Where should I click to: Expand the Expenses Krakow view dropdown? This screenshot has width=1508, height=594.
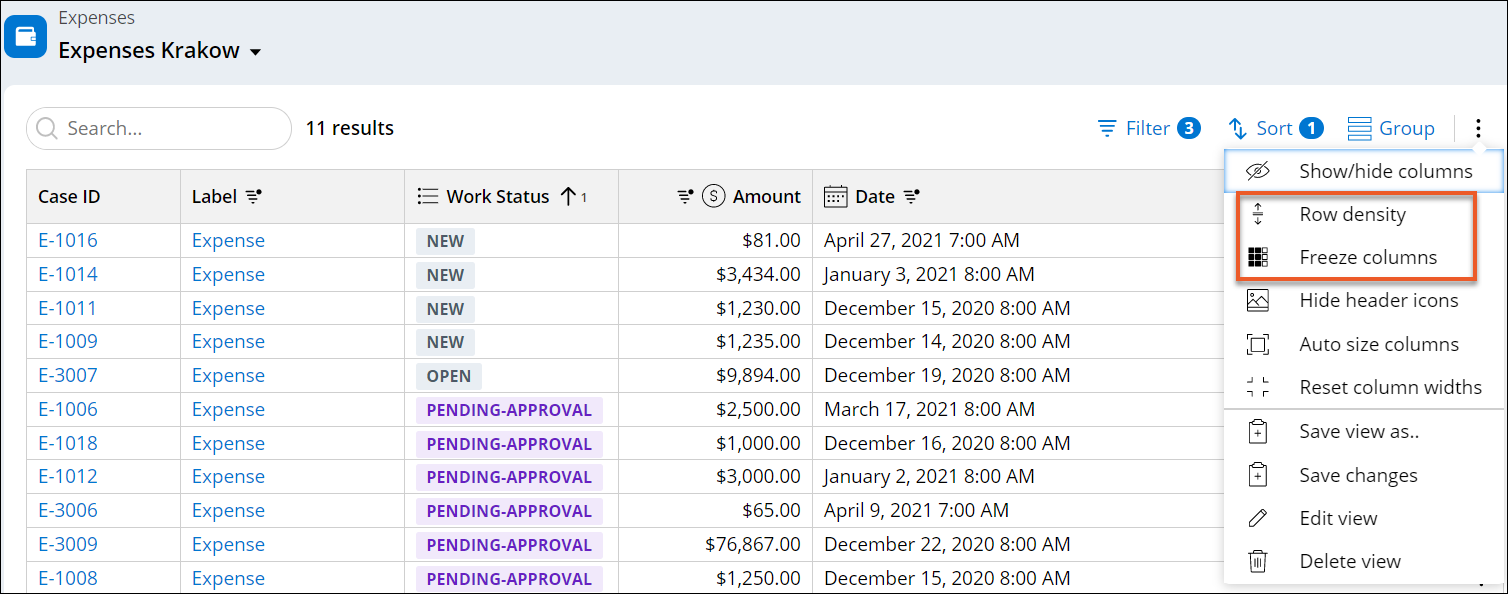click(x=255, y=52)
